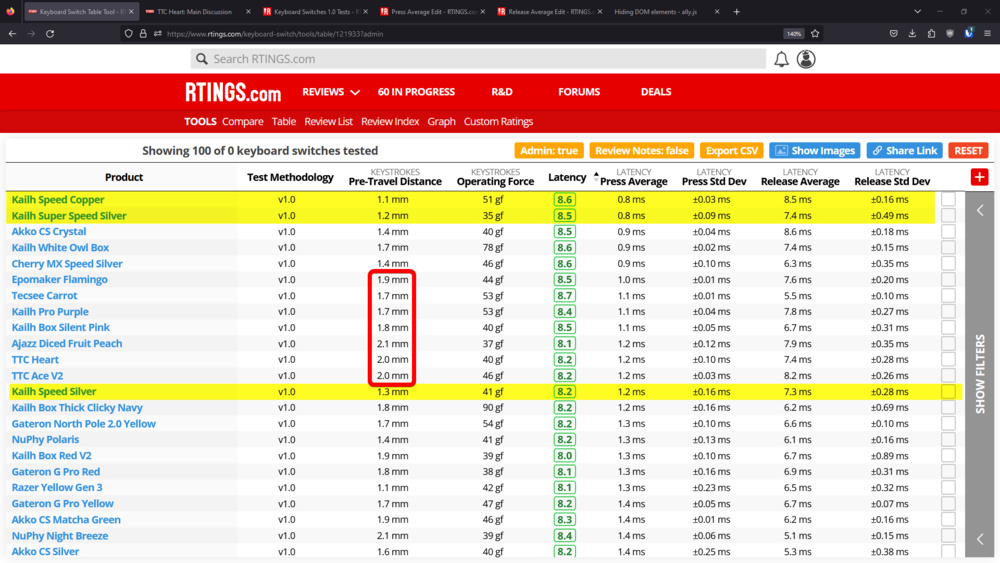Open the Firefox downloads panel

point(912,33)
